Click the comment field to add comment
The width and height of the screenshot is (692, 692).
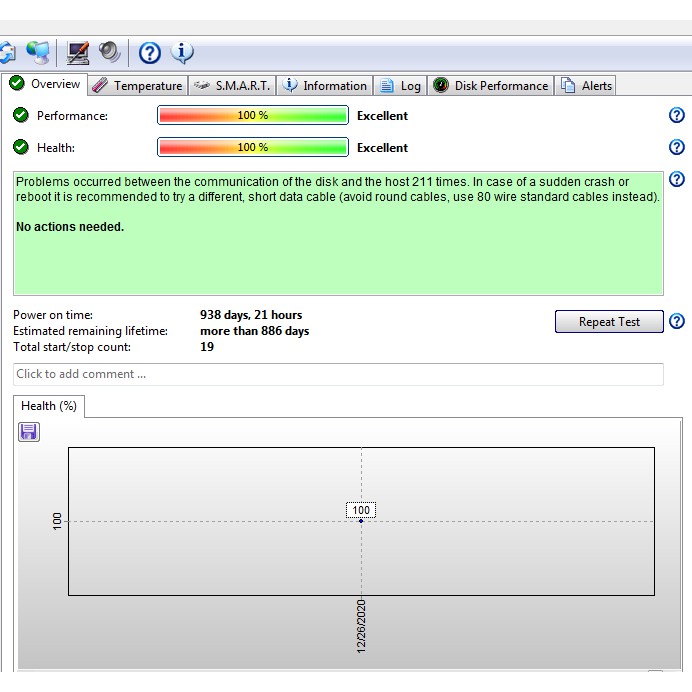(338, 374)
